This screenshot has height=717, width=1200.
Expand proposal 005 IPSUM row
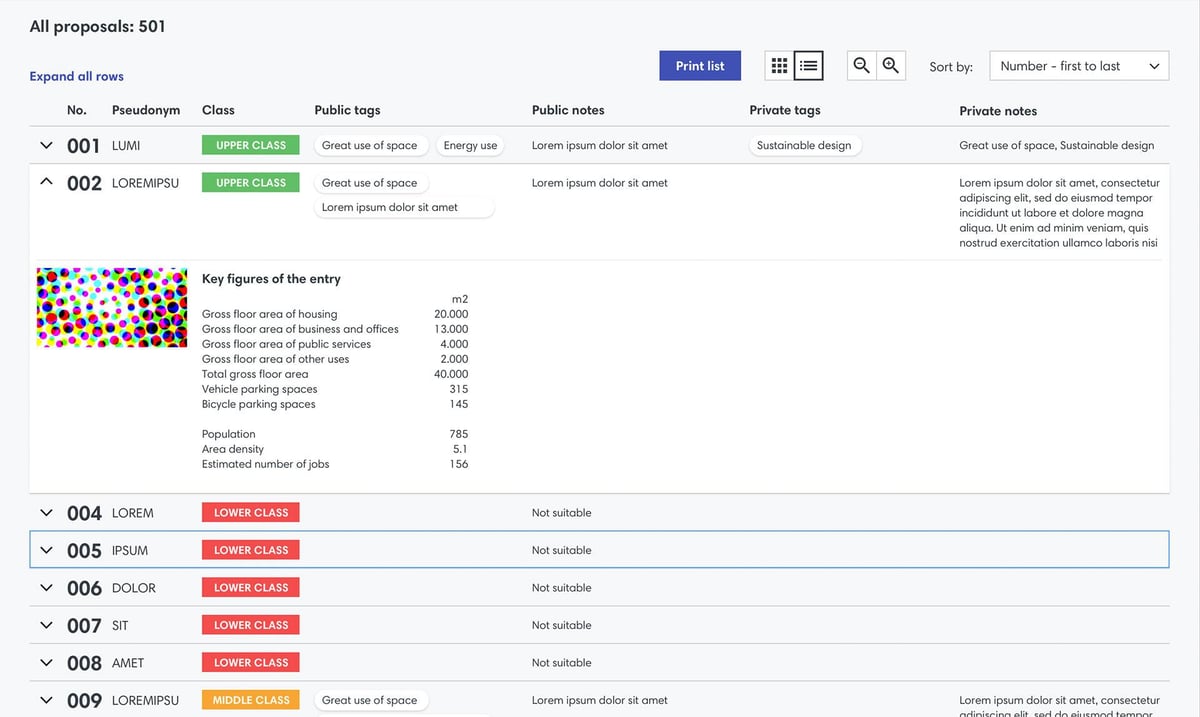pos(46,550)
